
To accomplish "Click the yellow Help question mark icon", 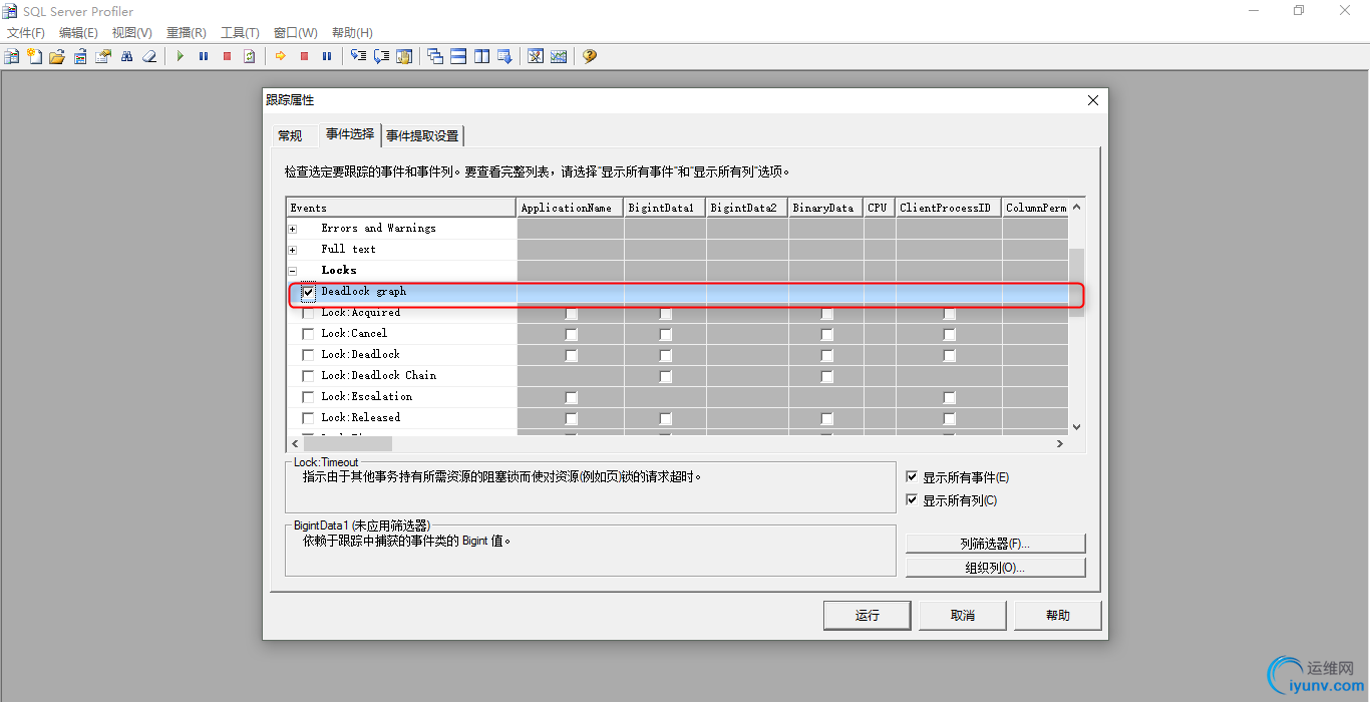I will (590, 56).
